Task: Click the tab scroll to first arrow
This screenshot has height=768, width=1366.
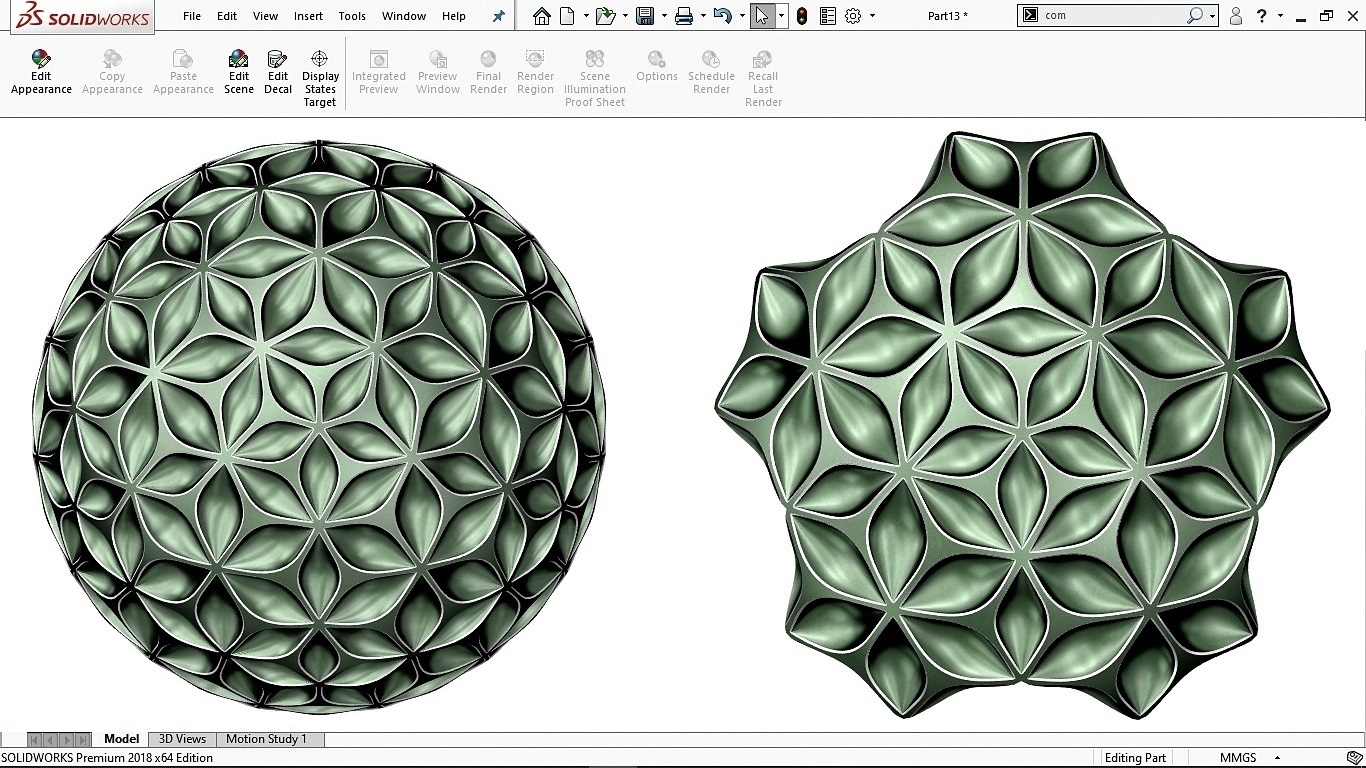Action: pos(35,740)
